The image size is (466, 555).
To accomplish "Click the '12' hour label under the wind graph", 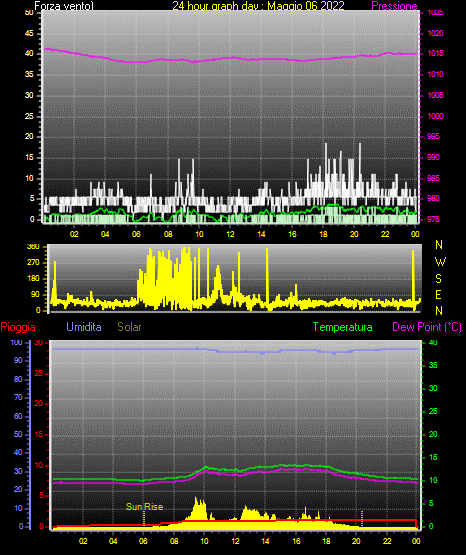I will click(230, 234).
